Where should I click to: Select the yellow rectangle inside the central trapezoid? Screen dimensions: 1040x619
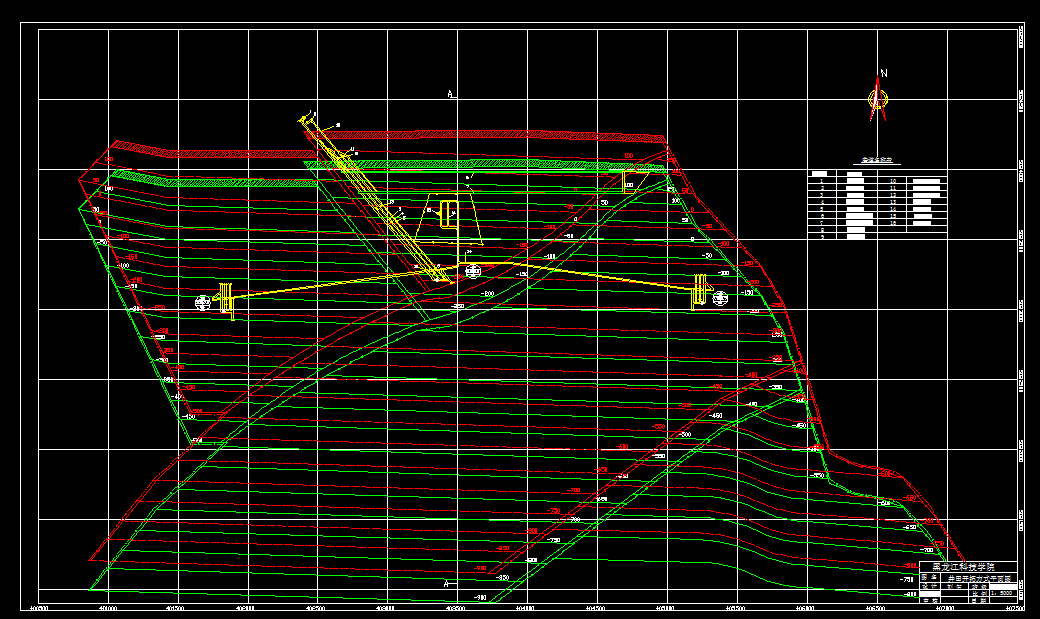tap(449, 213)
